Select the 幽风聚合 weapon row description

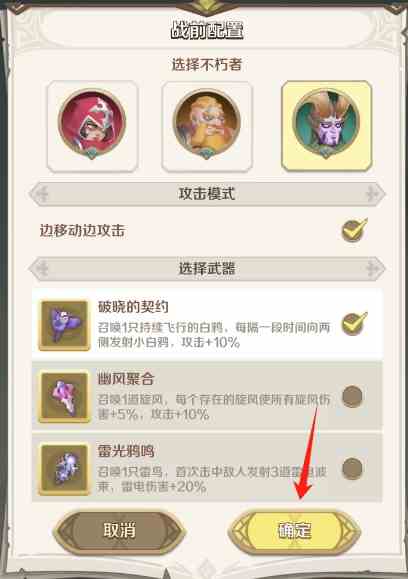pyautogui.click(x=214, y=407)
